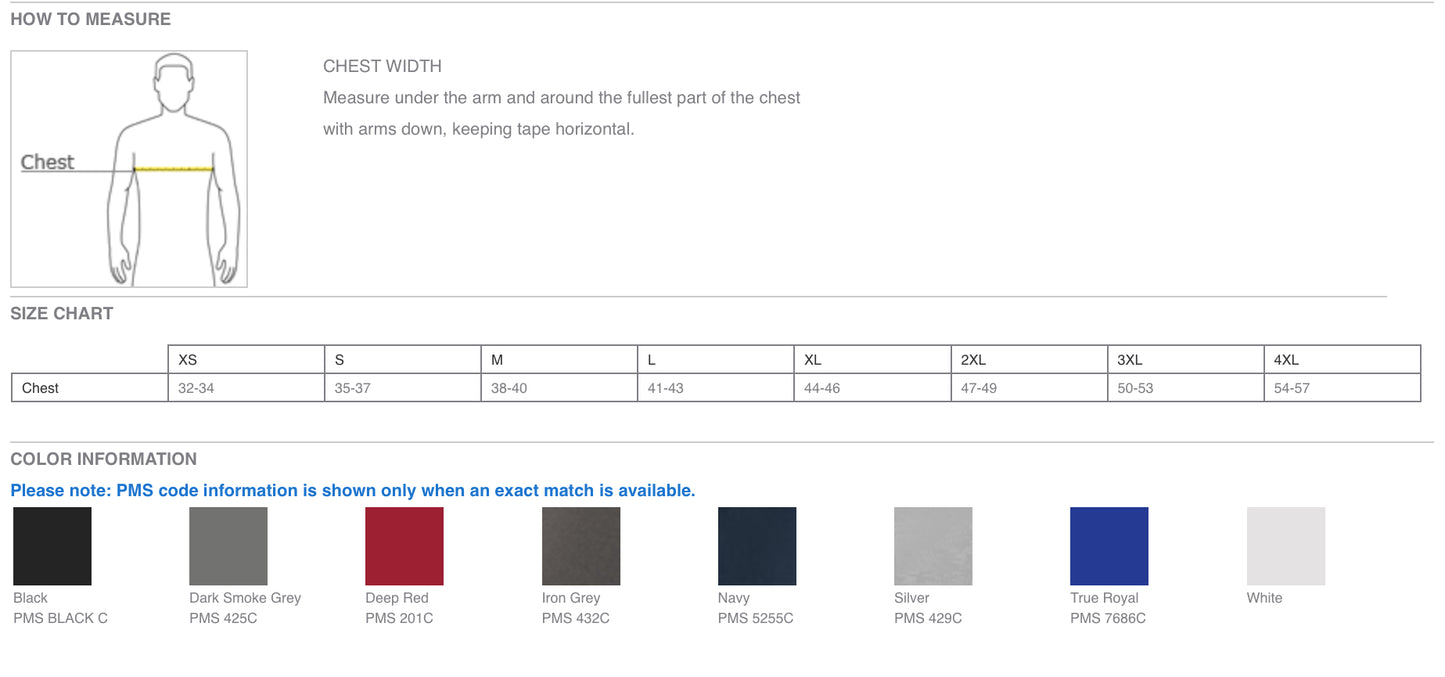This screenshot has width=1445, height=677.
Task: Click the blue PMS code note
Action: (x=353, y=490)
